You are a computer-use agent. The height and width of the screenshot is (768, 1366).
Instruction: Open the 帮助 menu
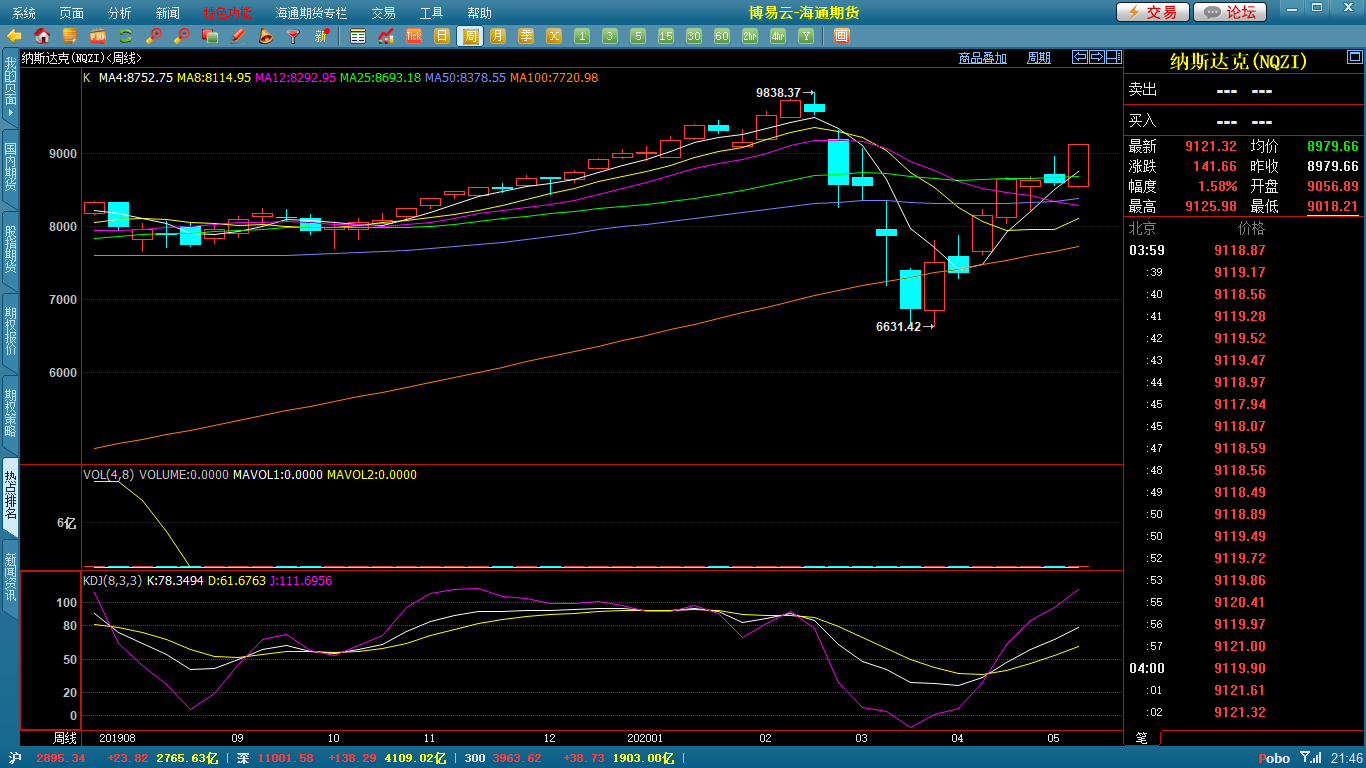pyautogui.click(x=480, y=13)
